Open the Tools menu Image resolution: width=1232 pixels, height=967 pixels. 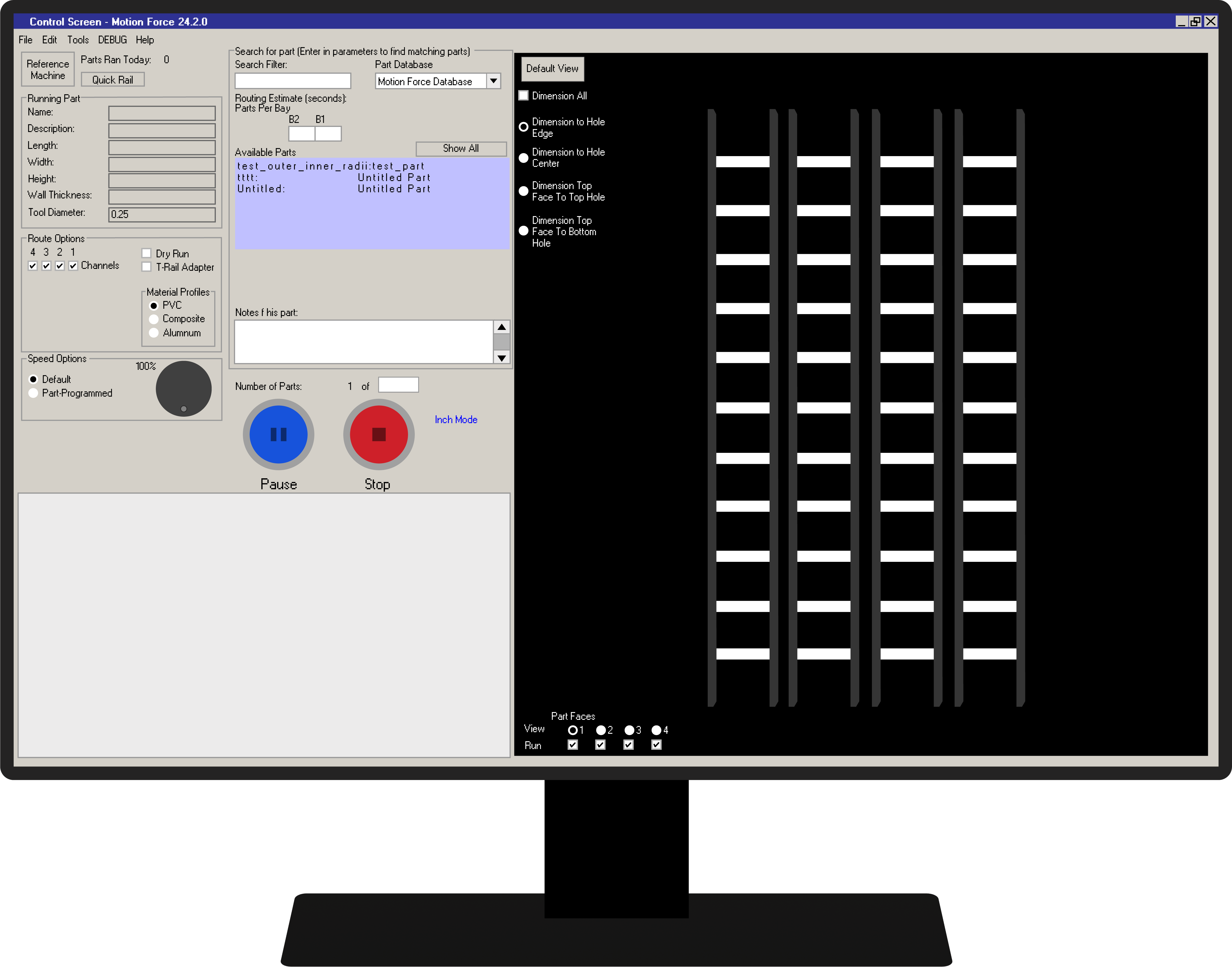click(x=78, y=40)
